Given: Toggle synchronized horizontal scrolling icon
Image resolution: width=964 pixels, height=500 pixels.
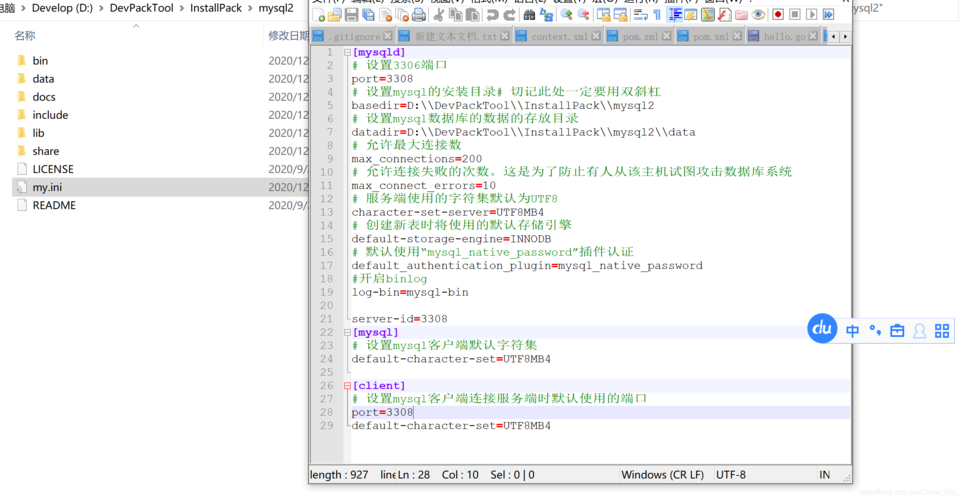Looking at the screenshot, I should tap(620, 15).
